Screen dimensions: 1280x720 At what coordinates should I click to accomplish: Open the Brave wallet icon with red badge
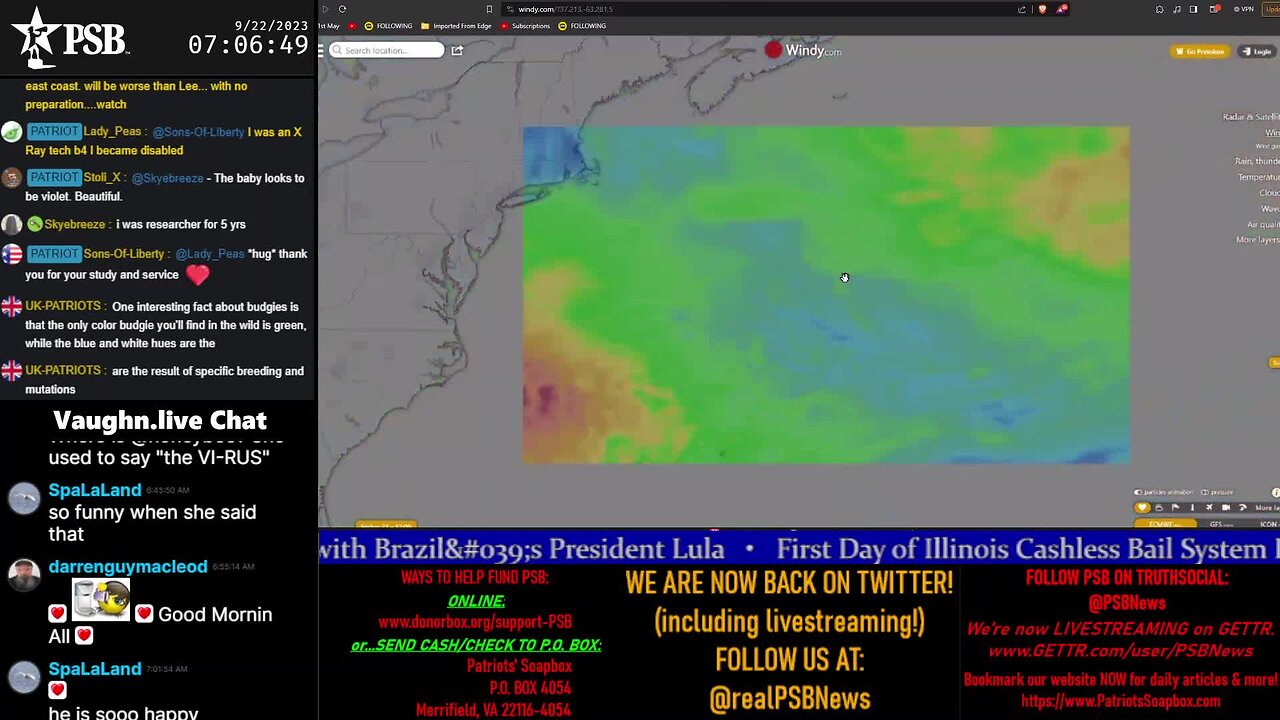click(1214, 9)
